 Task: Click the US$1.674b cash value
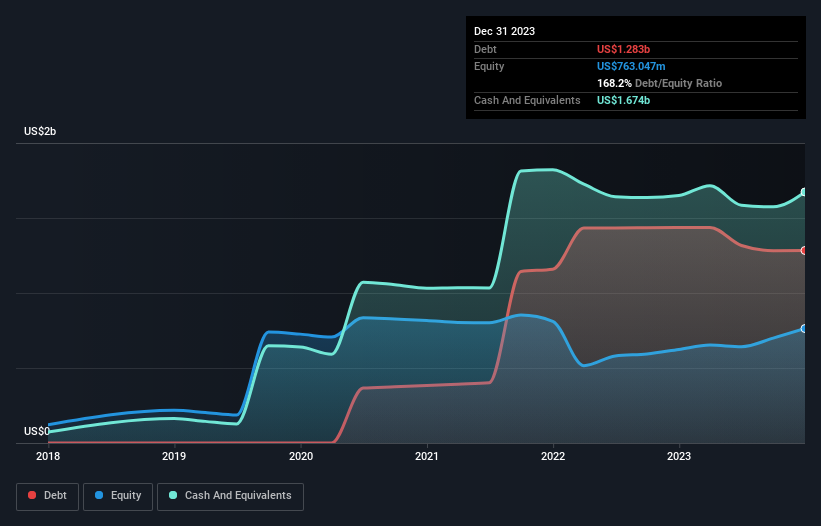pyautogui.click(x=623, y=100)
